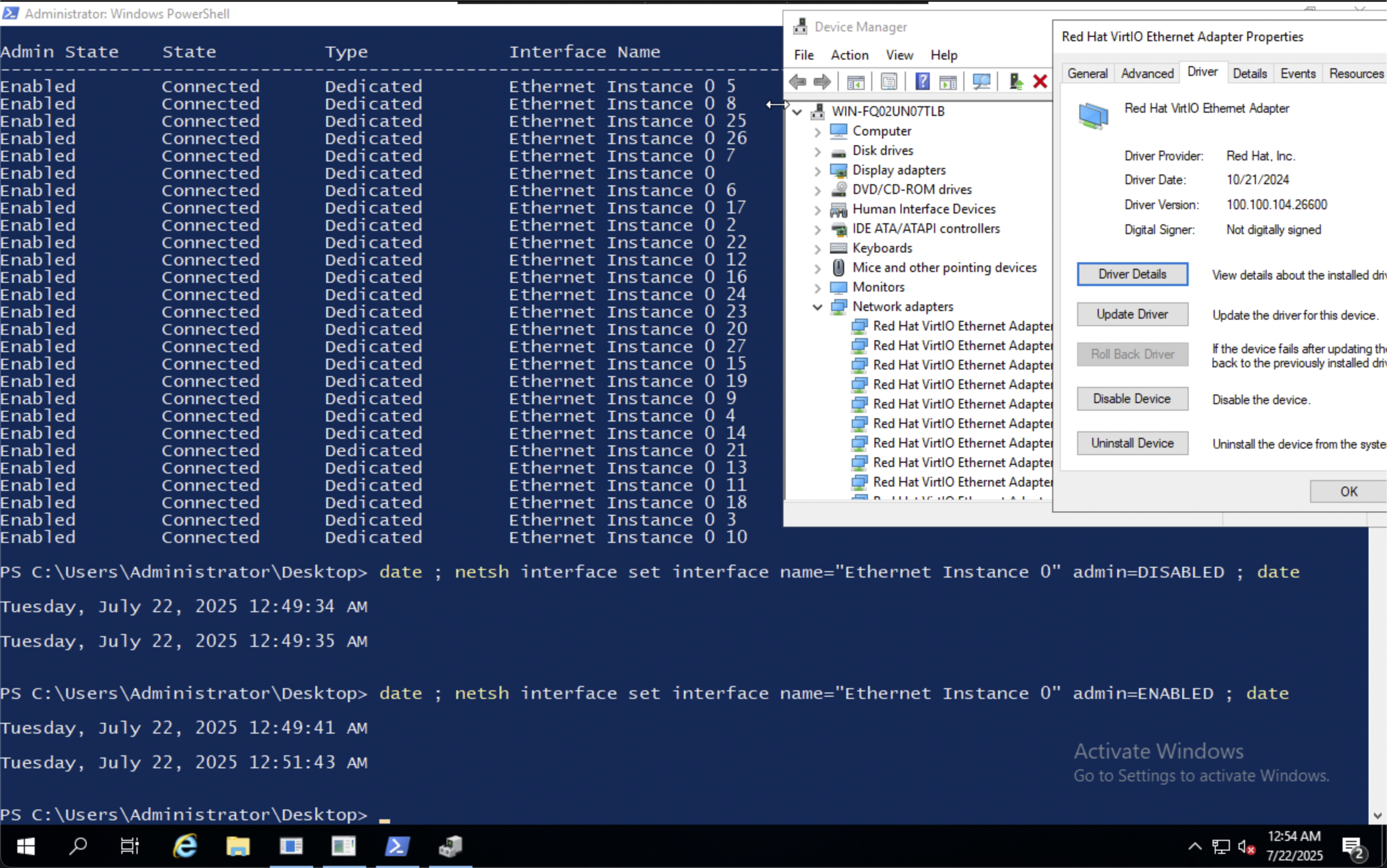Expand the Disk drives category
This screenshot has height=868, width=1387.
click(x=818, y=151)
